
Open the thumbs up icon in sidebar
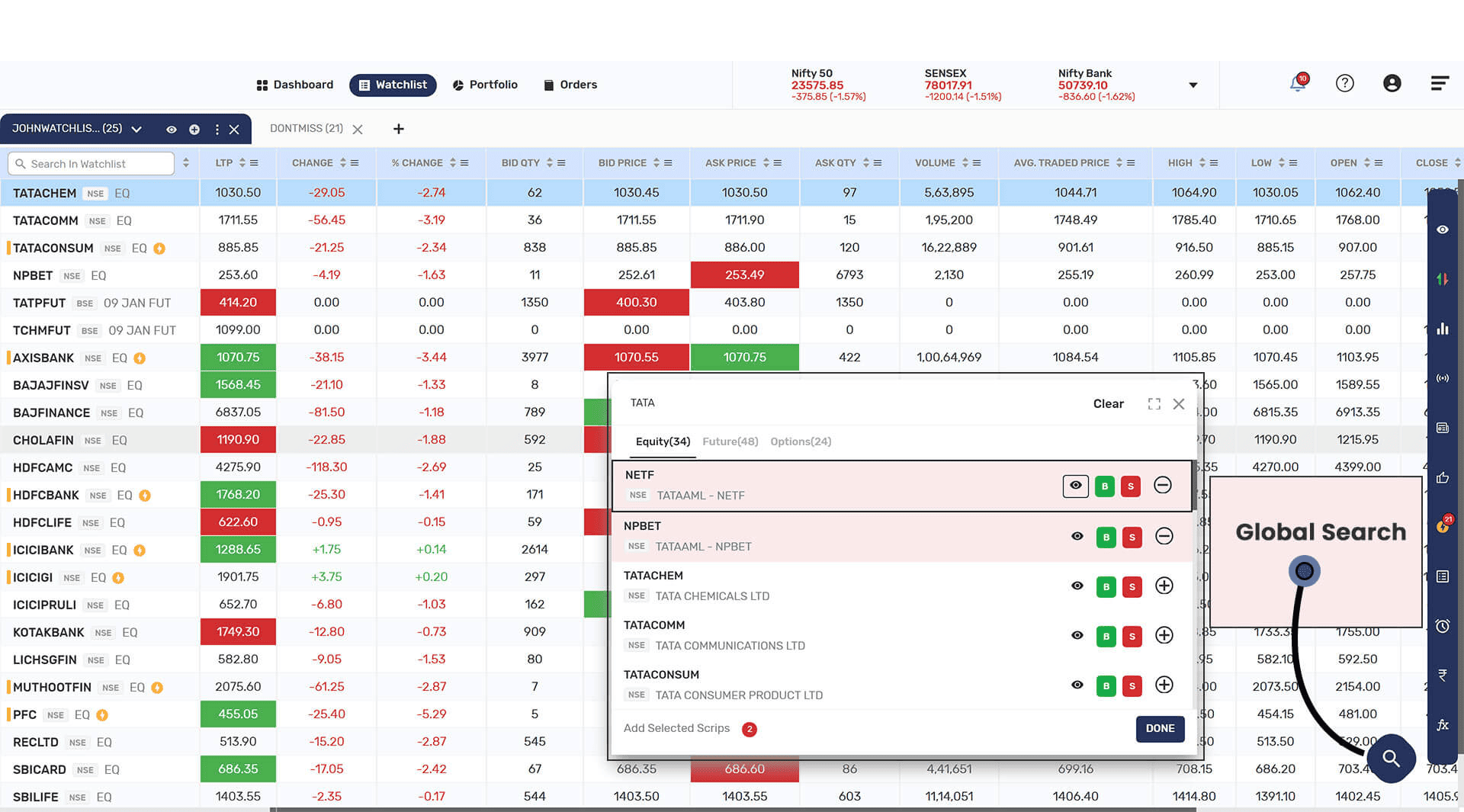[x=1443, y=477]
